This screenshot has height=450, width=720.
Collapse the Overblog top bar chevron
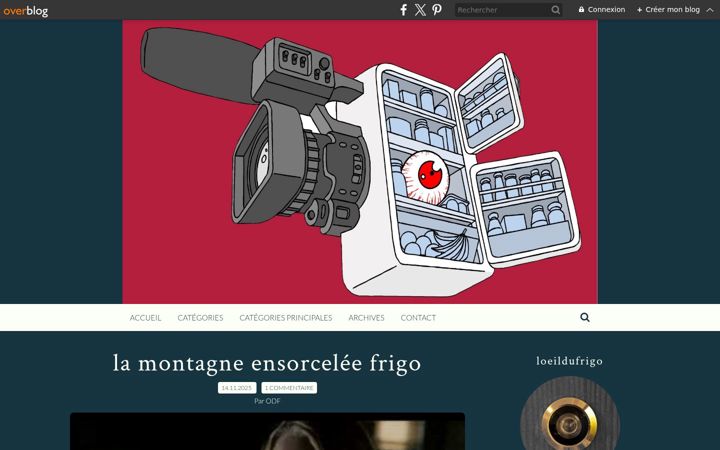click(710, 10)
